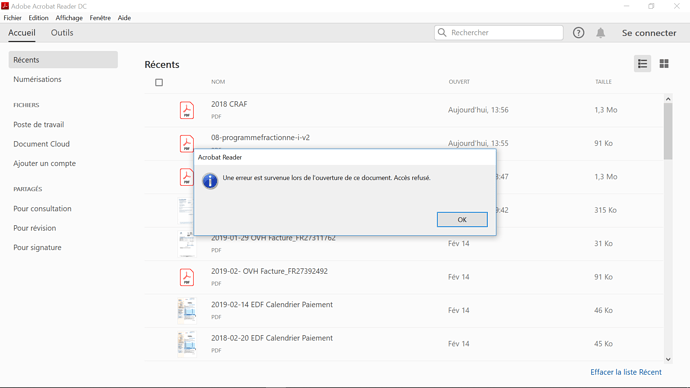Switch to the Outils tab
Image resolution: width=690 pixels, height=388 pixels.
pyautogui.click(x=62, y=33)
